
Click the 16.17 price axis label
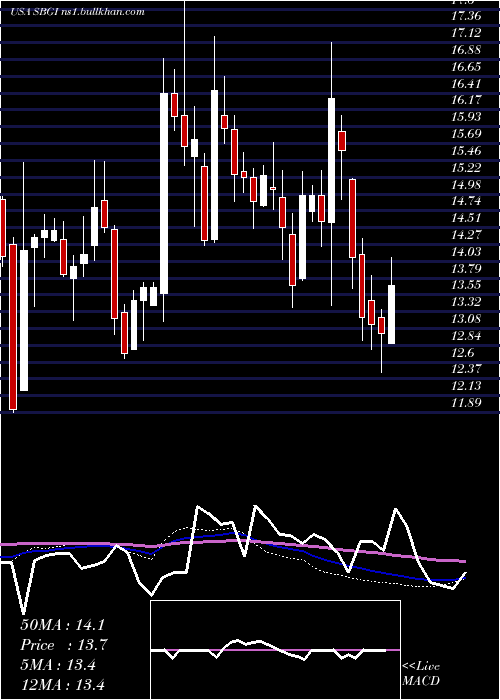tap(466, 100)
